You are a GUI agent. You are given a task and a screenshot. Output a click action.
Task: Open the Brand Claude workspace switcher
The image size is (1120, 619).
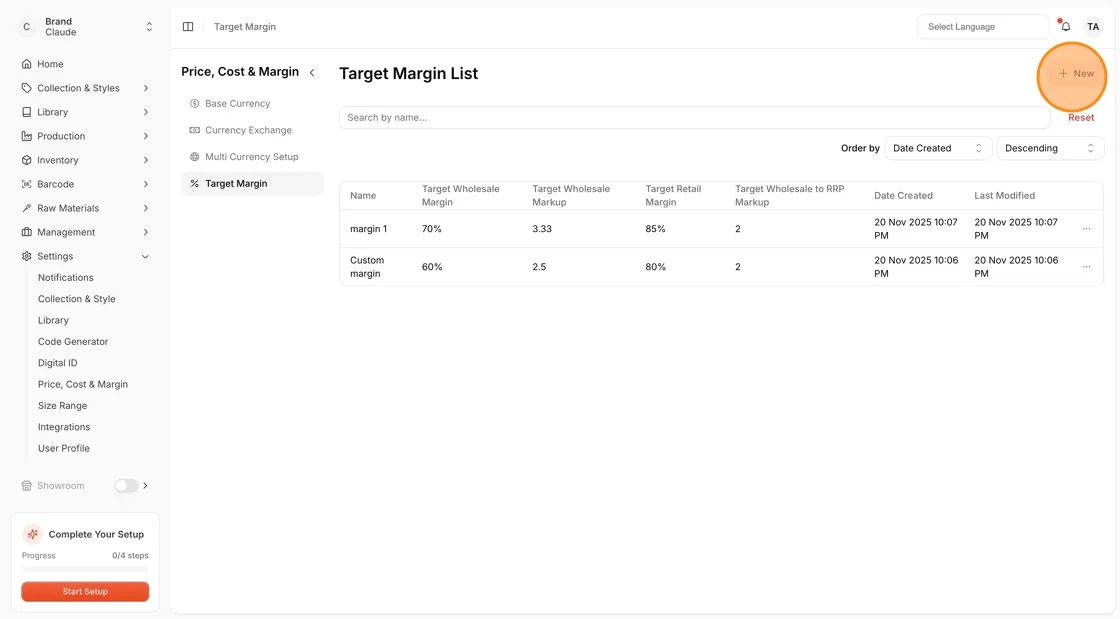tap(85, 26)
